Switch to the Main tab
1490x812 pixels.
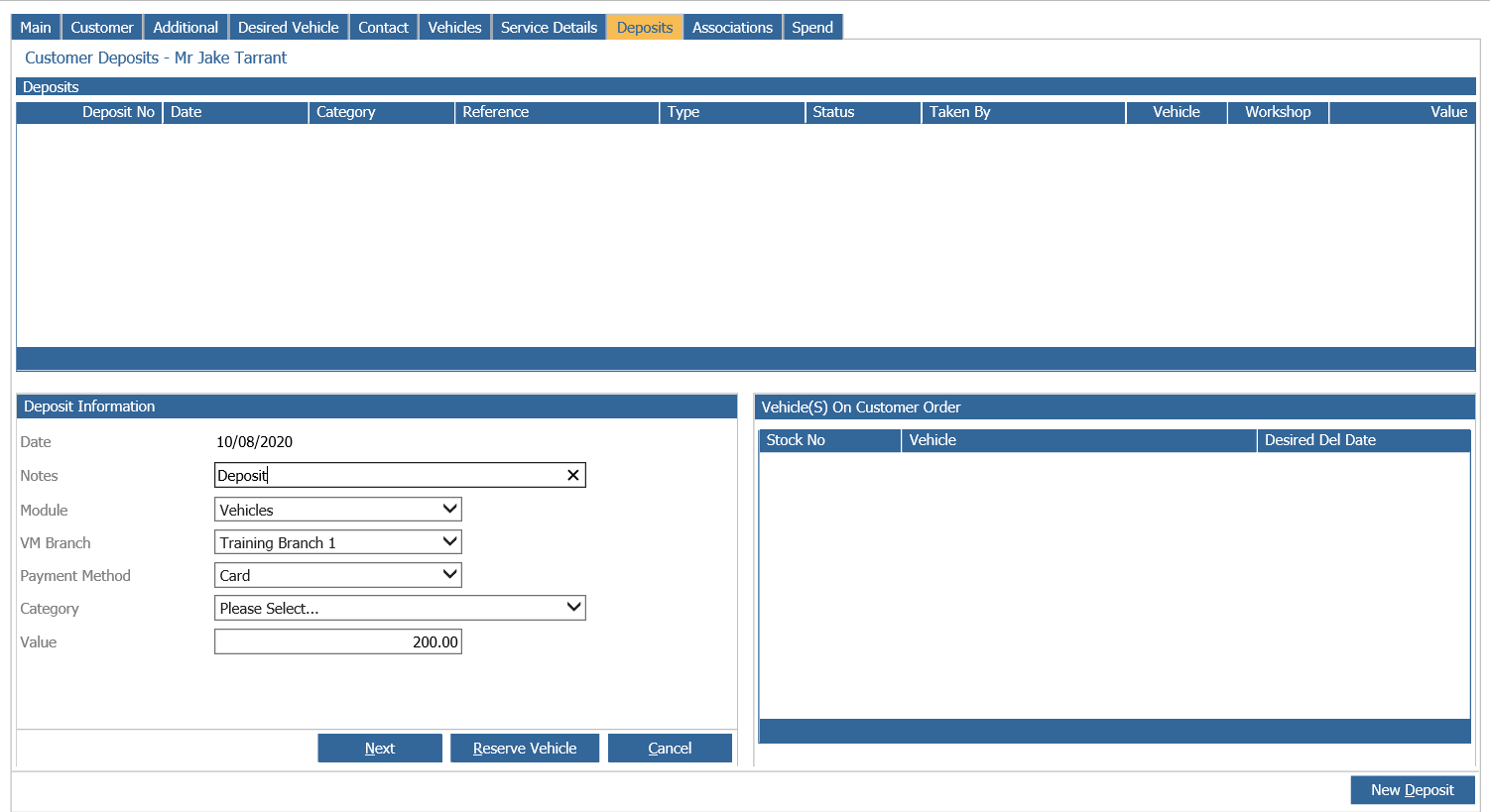point(36,28)
